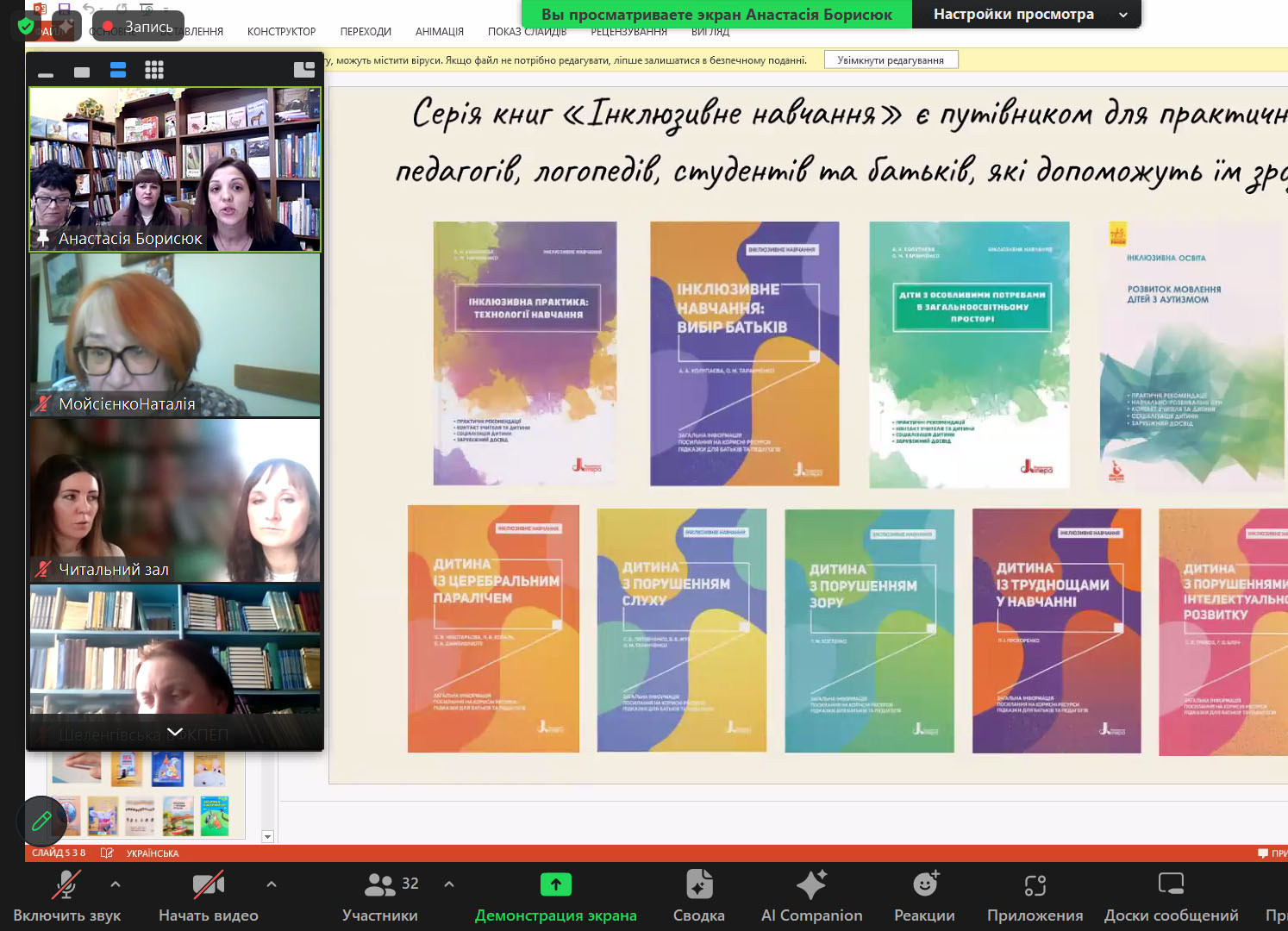Click the side-by-side layout icon in video panel
The image size is (1288, 931).
(x=304, y=70)
